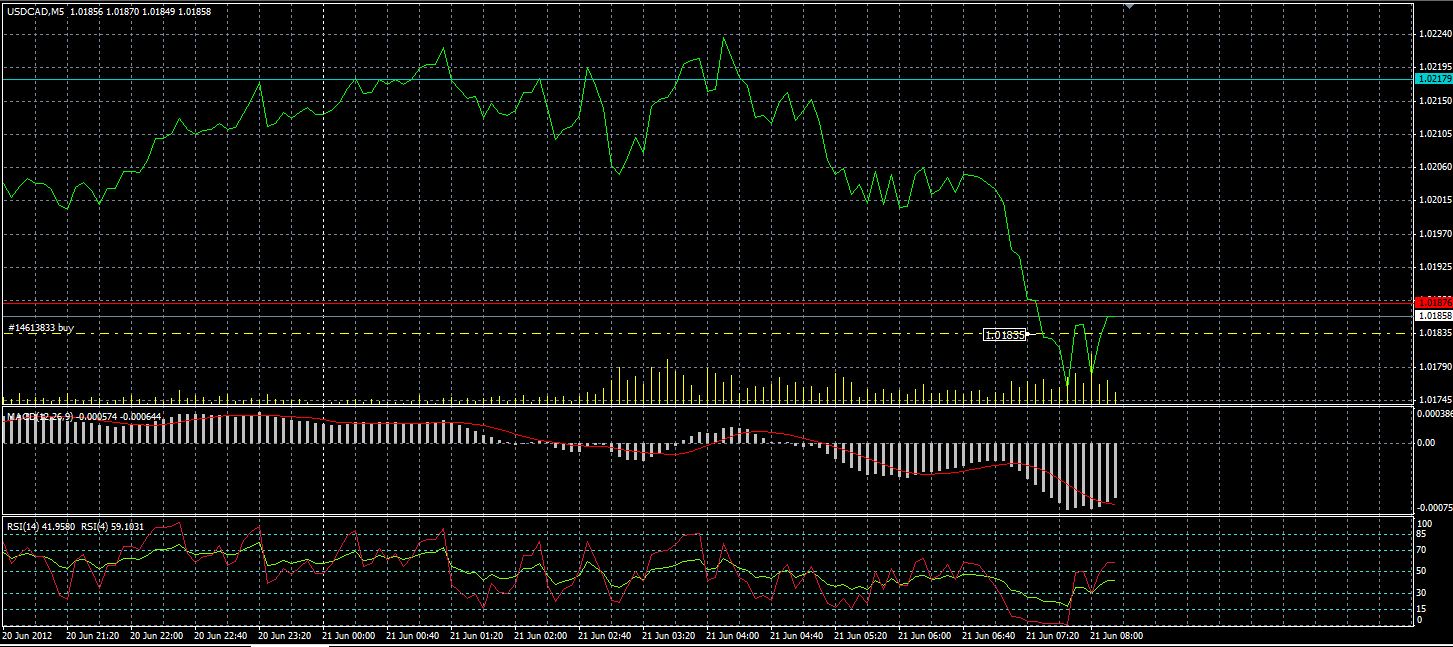Image resolution: width=1453 pixels, height=647 pixels.
Task: Click the current price label 1.01858
Action: coord(1434,315)
